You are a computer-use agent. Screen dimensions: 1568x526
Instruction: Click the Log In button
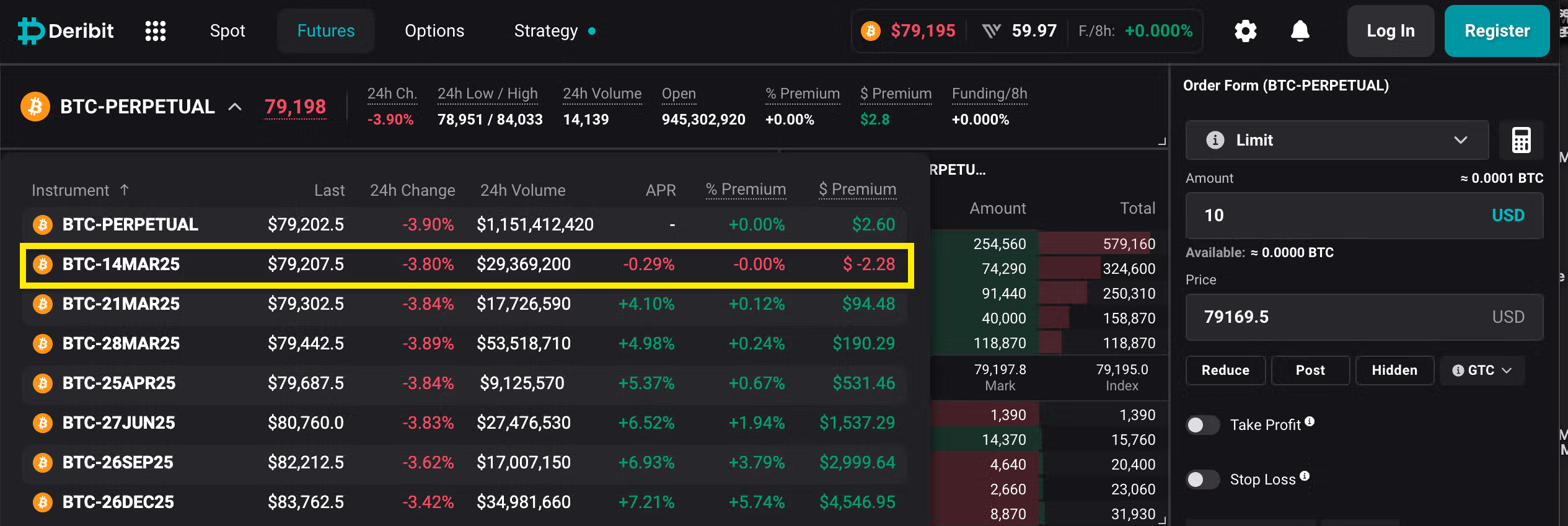pos(1391,31)
